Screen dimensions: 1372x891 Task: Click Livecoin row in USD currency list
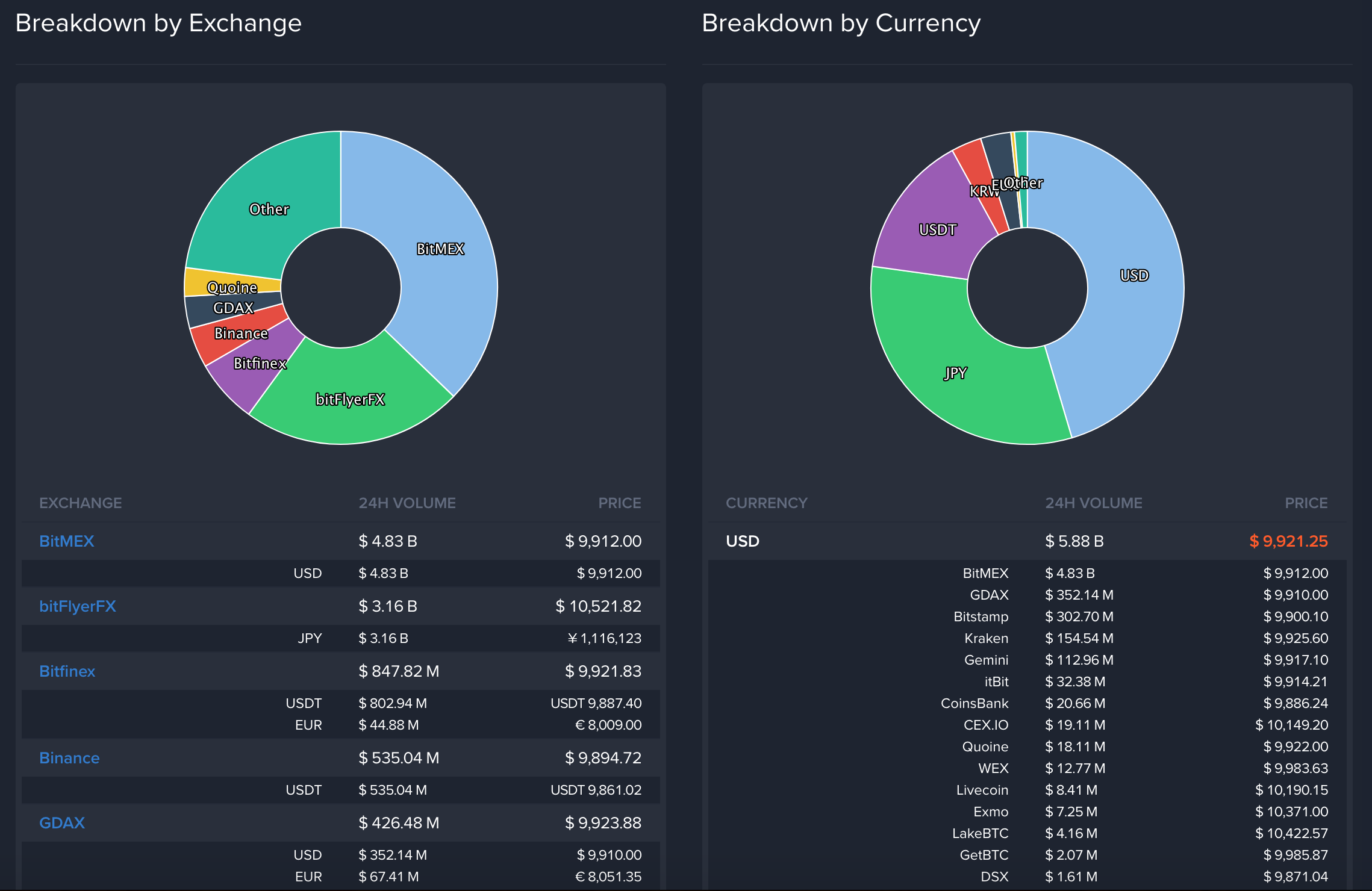tap(1027, 790)
